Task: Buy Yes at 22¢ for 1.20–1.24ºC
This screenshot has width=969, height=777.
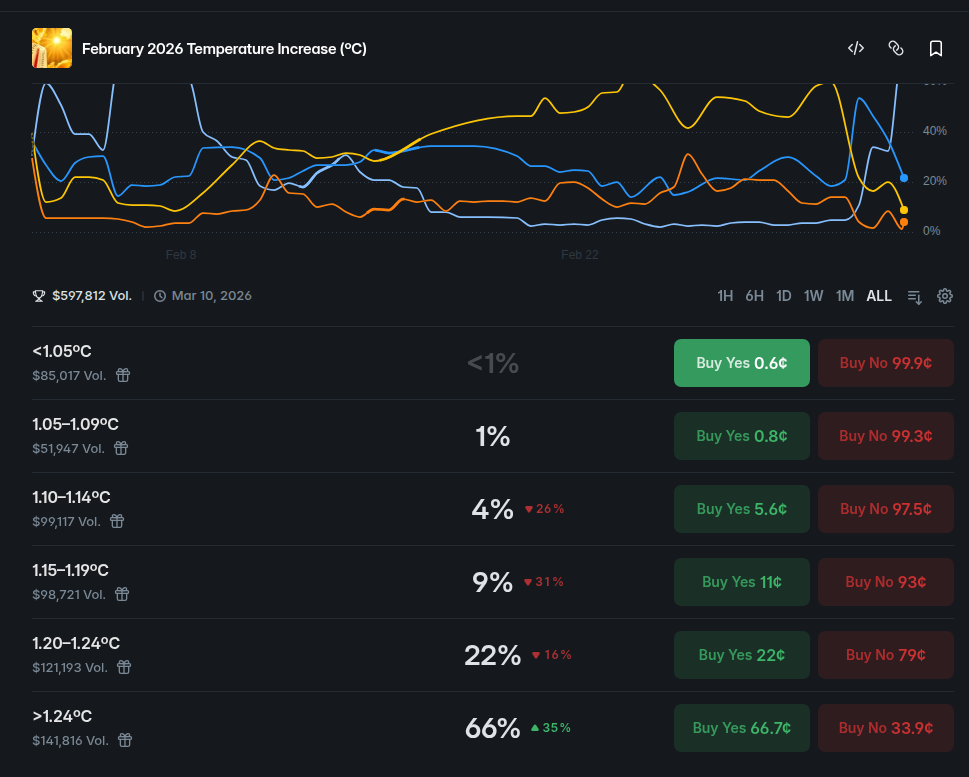Action: point(741,655)
